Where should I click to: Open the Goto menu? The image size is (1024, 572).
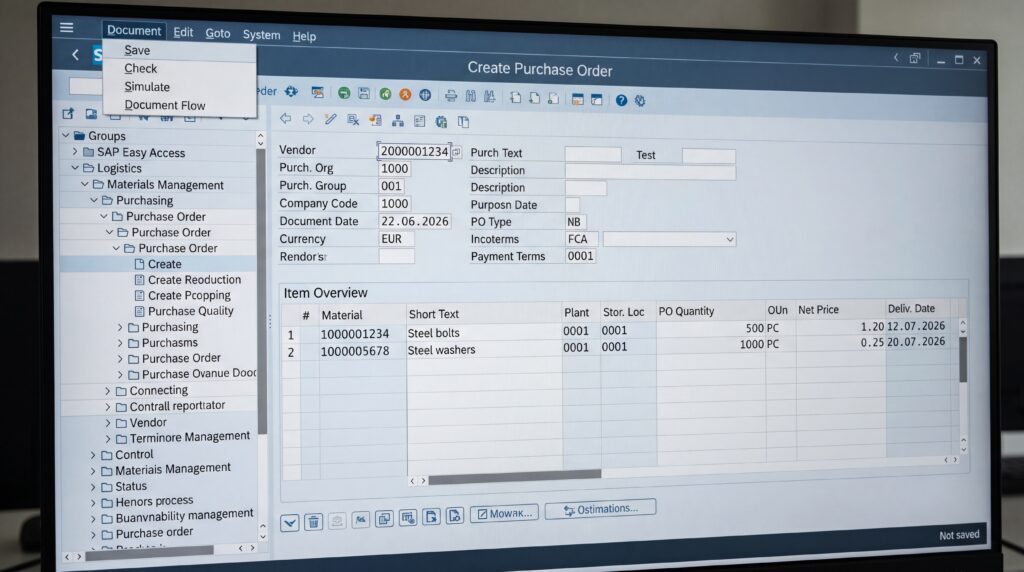[217, 33]
